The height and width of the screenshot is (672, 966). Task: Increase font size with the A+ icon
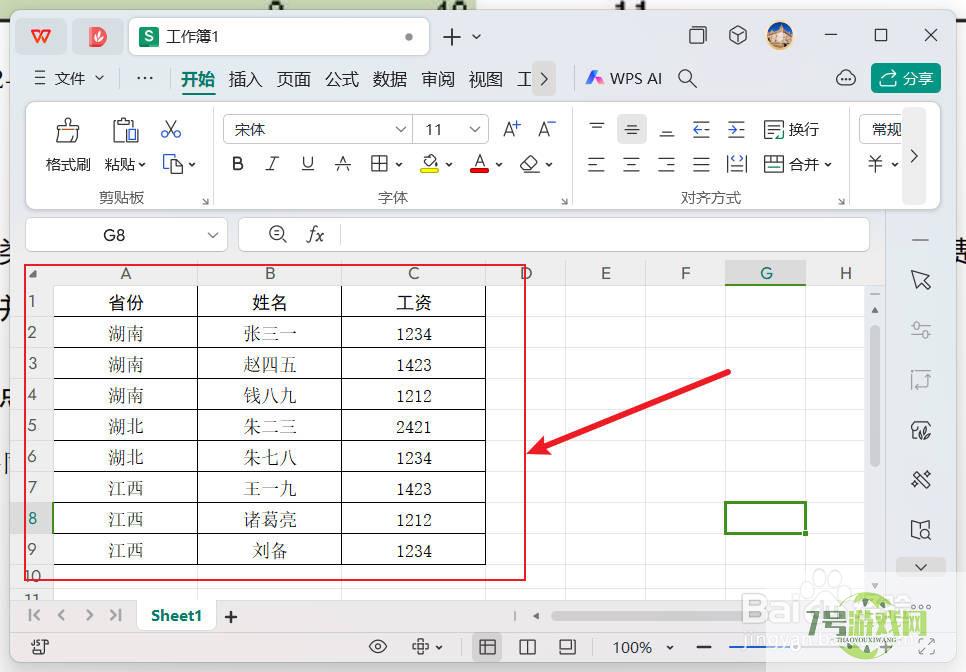coord(511,129)
